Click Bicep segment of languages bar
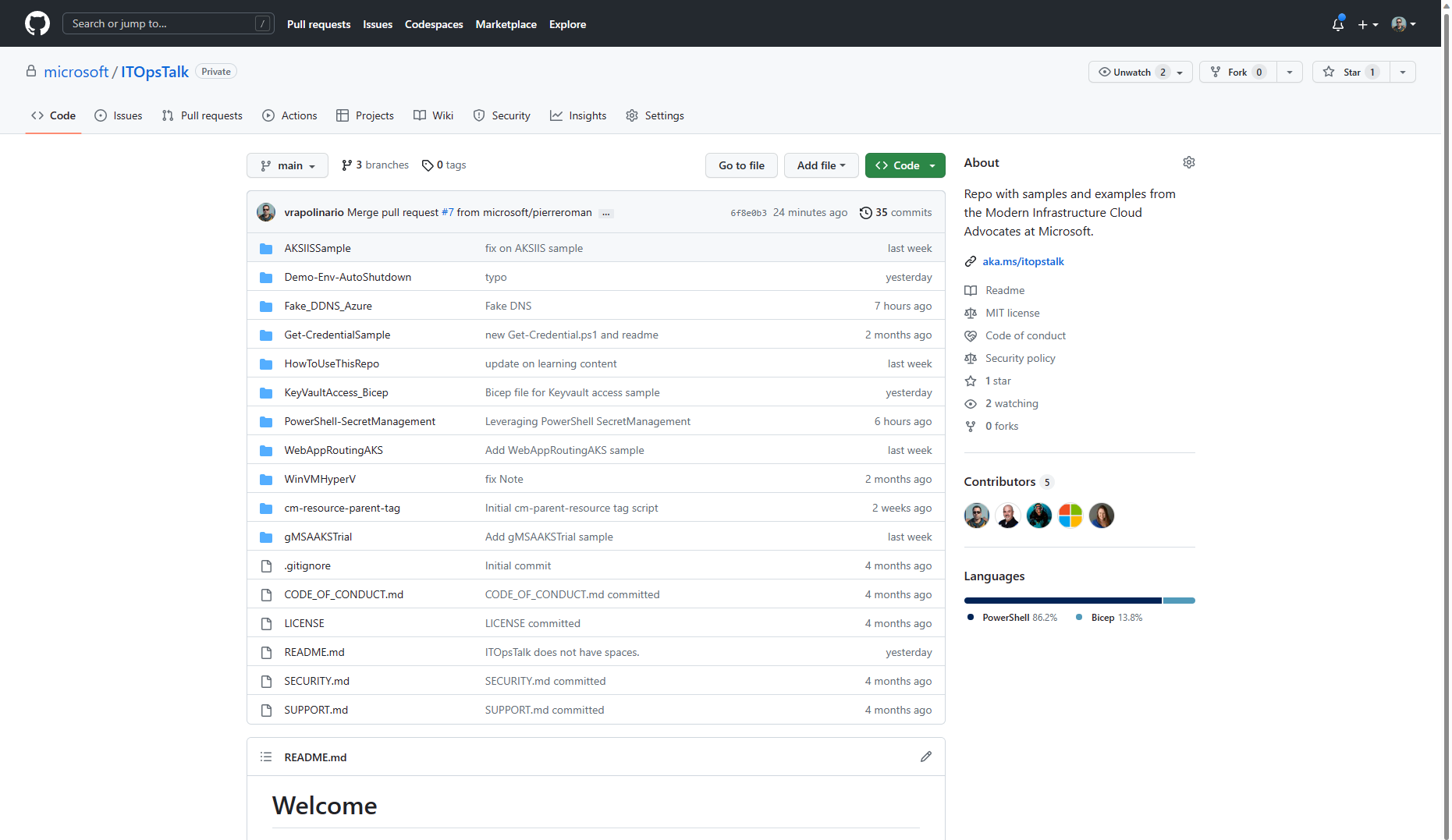This screenshot has height=840, width=1452. click(x=1179, y=601)
